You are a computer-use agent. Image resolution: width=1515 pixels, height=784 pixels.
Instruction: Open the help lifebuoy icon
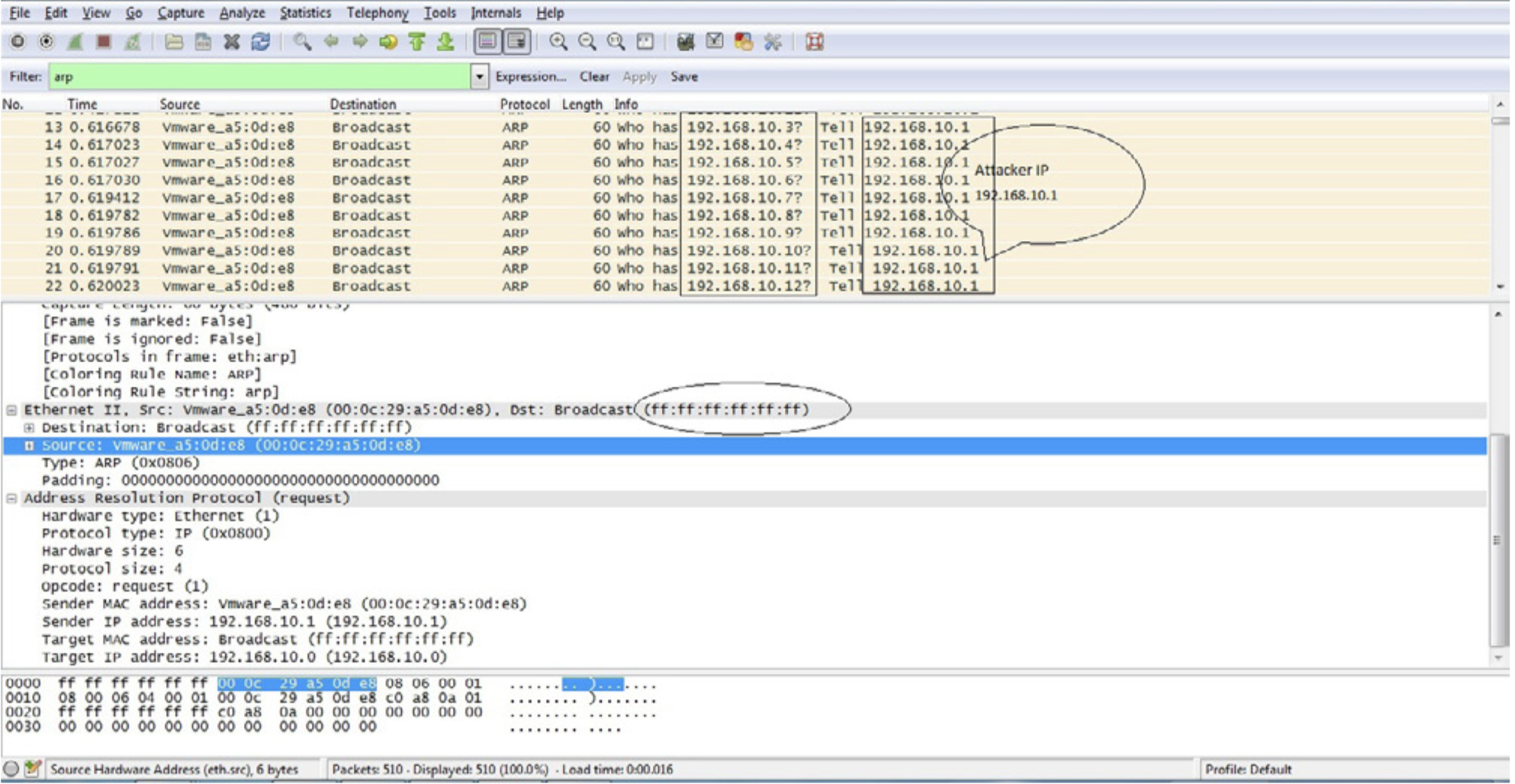815,42
